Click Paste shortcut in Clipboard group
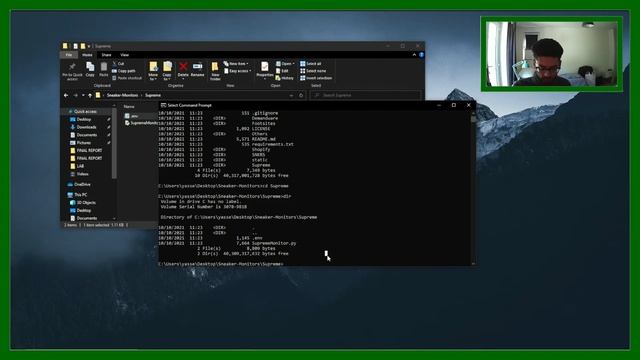The image size is (640, 360). click(x=127, y=78)
